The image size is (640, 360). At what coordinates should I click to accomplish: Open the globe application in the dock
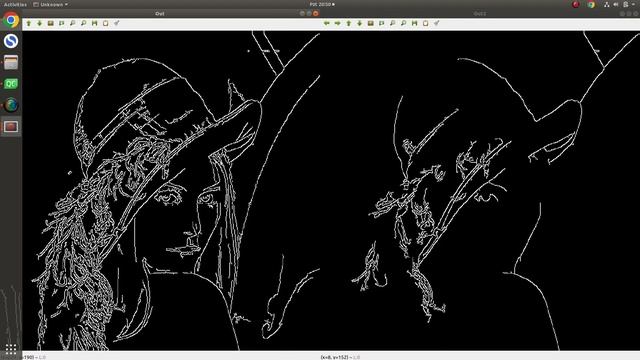[11, 105]
